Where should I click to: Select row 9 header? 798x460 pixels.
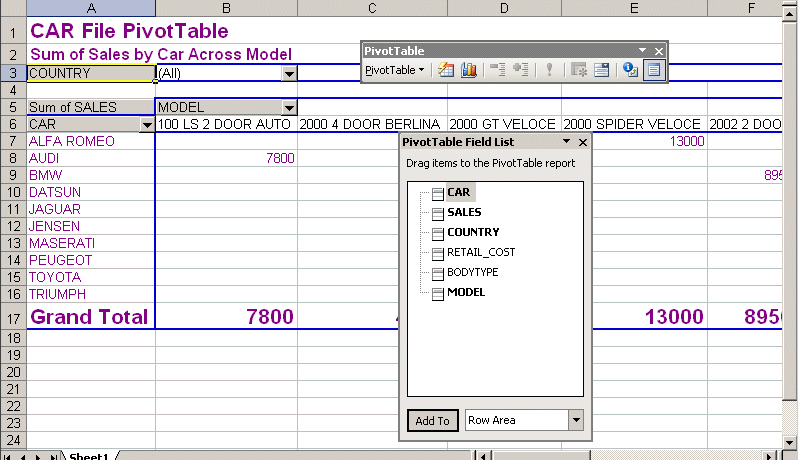(x=13, y=176)
